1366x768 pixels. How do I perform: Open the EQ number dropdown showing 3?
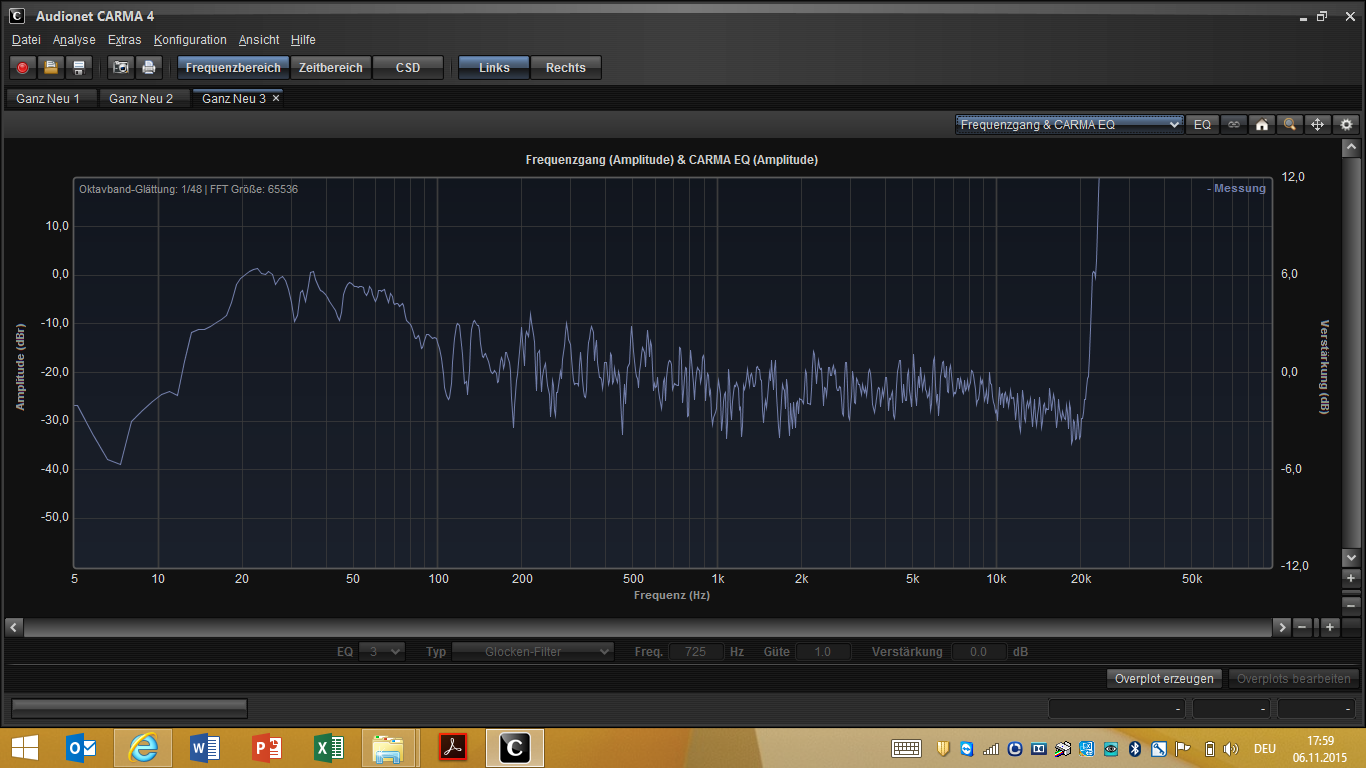point(381,651)
